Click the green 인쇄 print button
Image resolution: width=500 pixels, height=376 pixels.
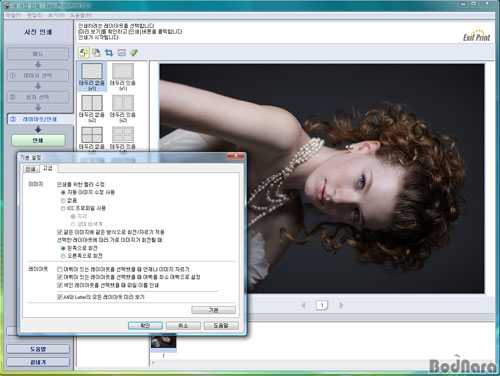tap(38, 140)
